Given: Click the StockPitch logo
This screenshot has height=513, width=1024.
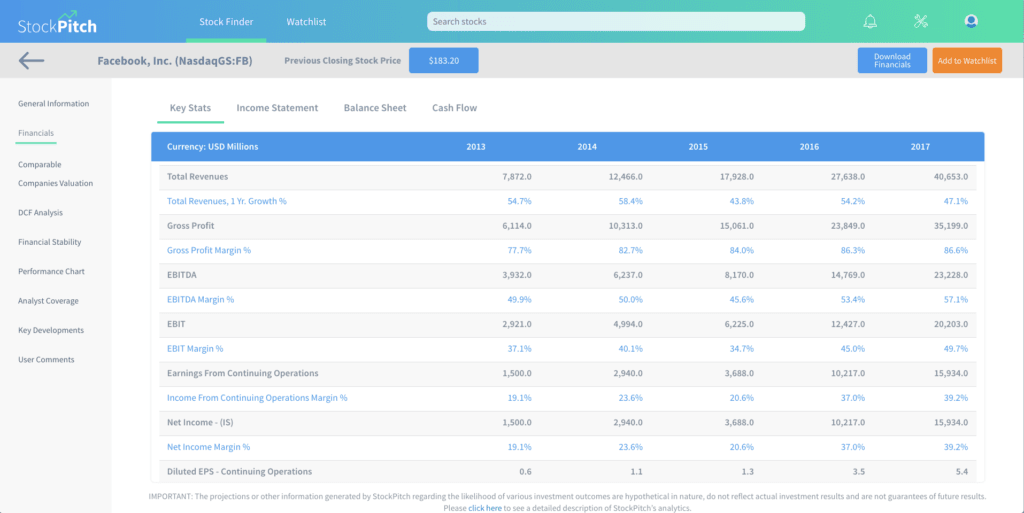Looking at the screenshot, I should (x=57, y=21).
